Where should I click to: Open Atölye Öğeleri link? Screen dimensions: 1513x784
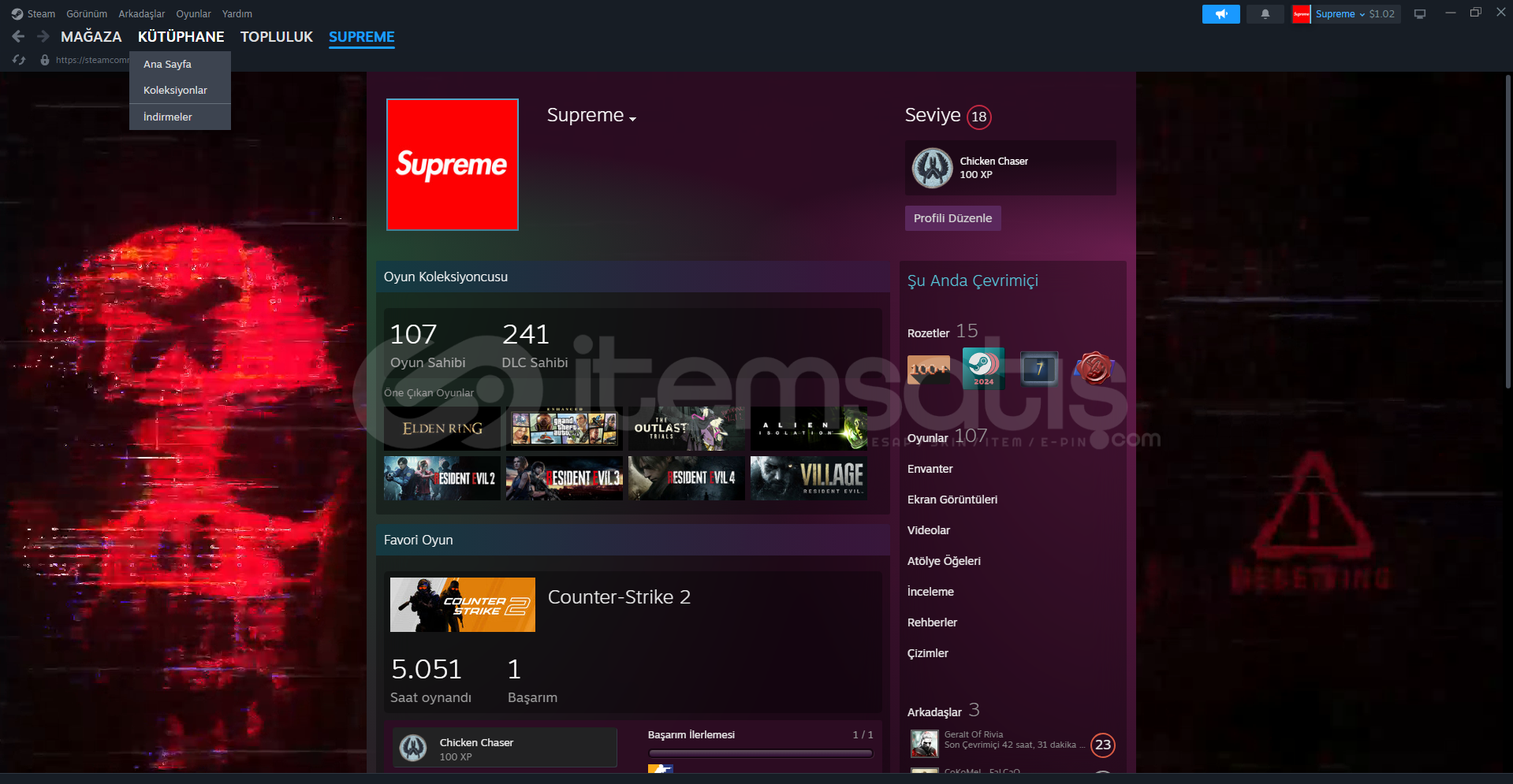pyautogui.click(x=945, y=561)
